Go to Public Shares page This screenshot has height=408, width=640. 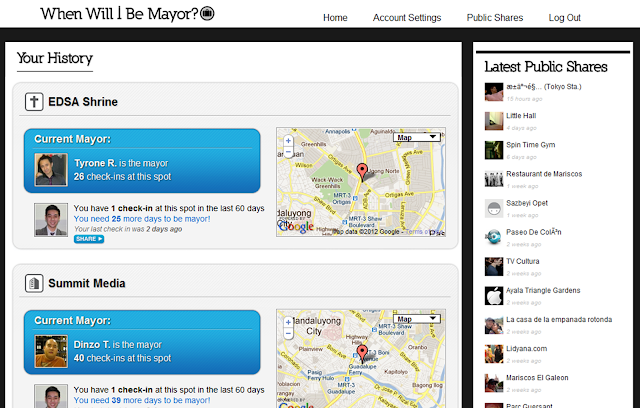click(x=495, y=18)
